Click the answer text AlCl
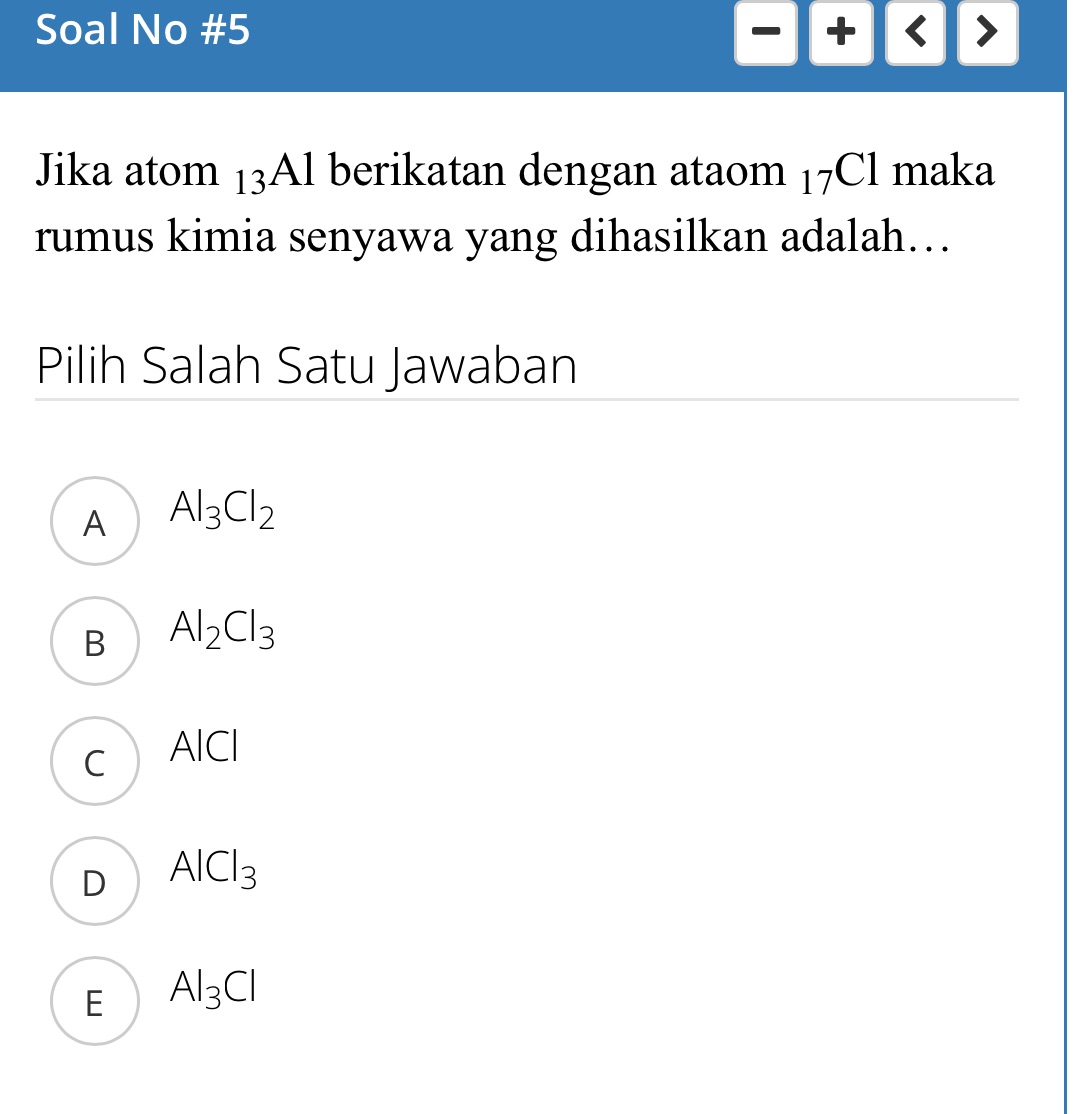This screenshot has width=1089, height=1114. click(205, 748)
